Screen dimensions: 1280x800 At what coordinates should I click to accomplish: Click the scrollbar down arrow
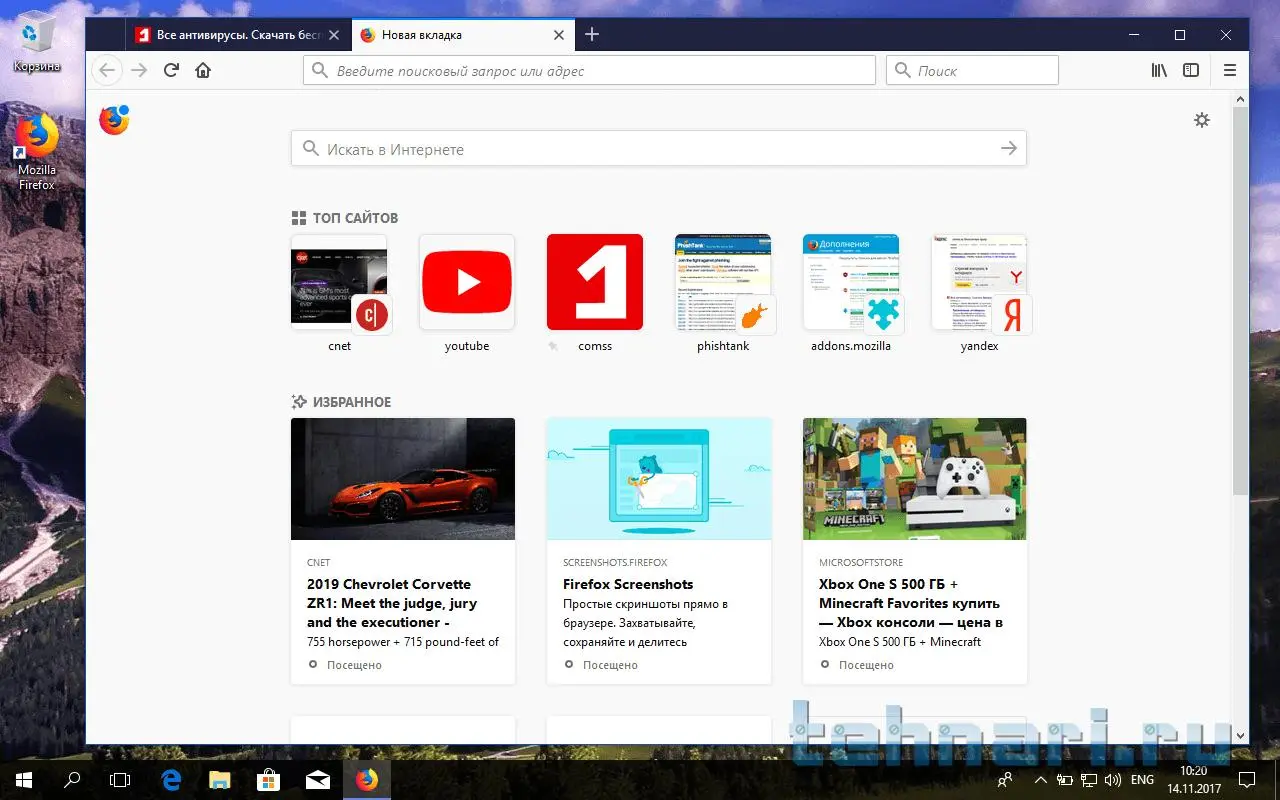pyautogui.click(x=1240, y=735)
